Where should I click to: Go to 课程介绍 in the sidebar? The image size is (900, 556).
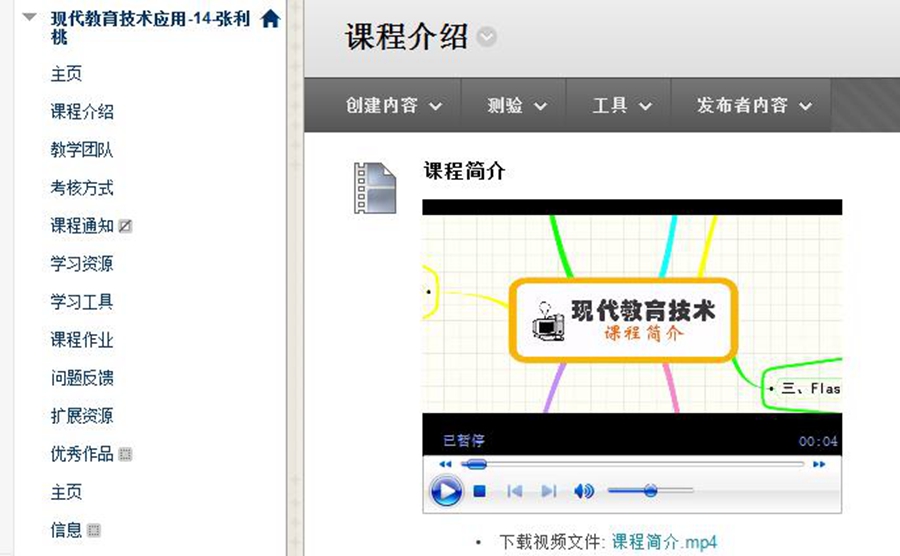pyautogui.click(x=82, y=111)
